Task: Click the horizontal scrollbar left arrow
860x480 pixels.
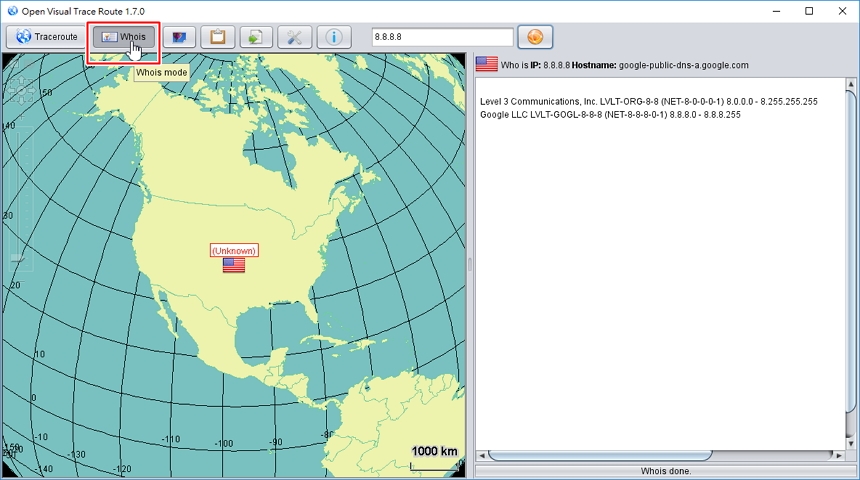Action: 482,455
